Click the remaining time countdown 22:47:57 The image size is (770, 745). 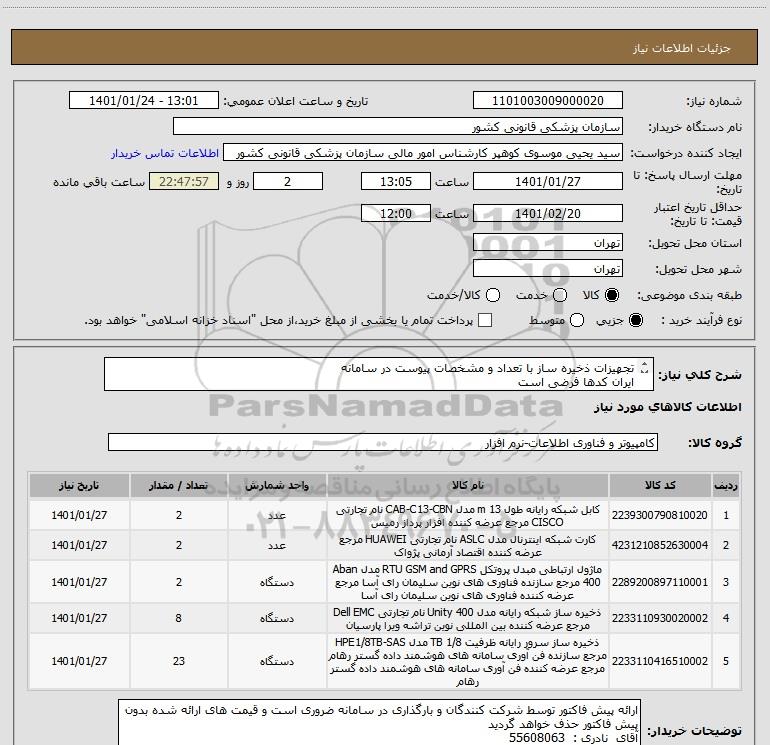[x=184, y=181]
